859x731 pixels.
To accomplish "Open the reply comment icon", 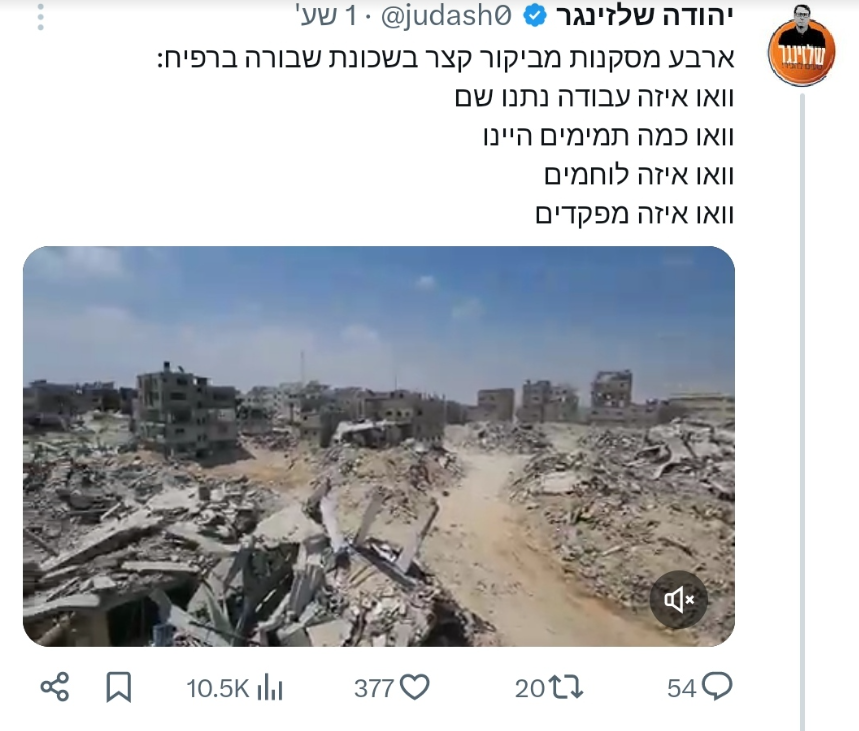I will (x=717, y=687).
